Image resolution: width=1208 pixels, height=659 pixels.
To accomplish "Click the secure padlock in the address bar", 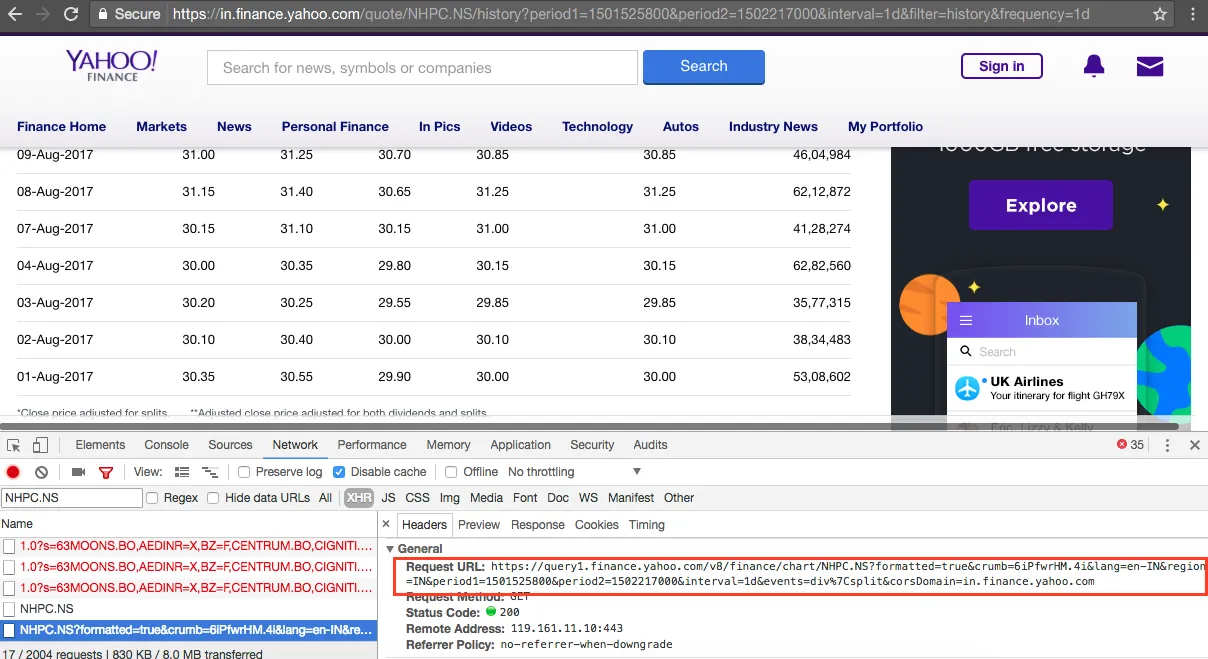I will pyautogui.click(x=102, y=14).
